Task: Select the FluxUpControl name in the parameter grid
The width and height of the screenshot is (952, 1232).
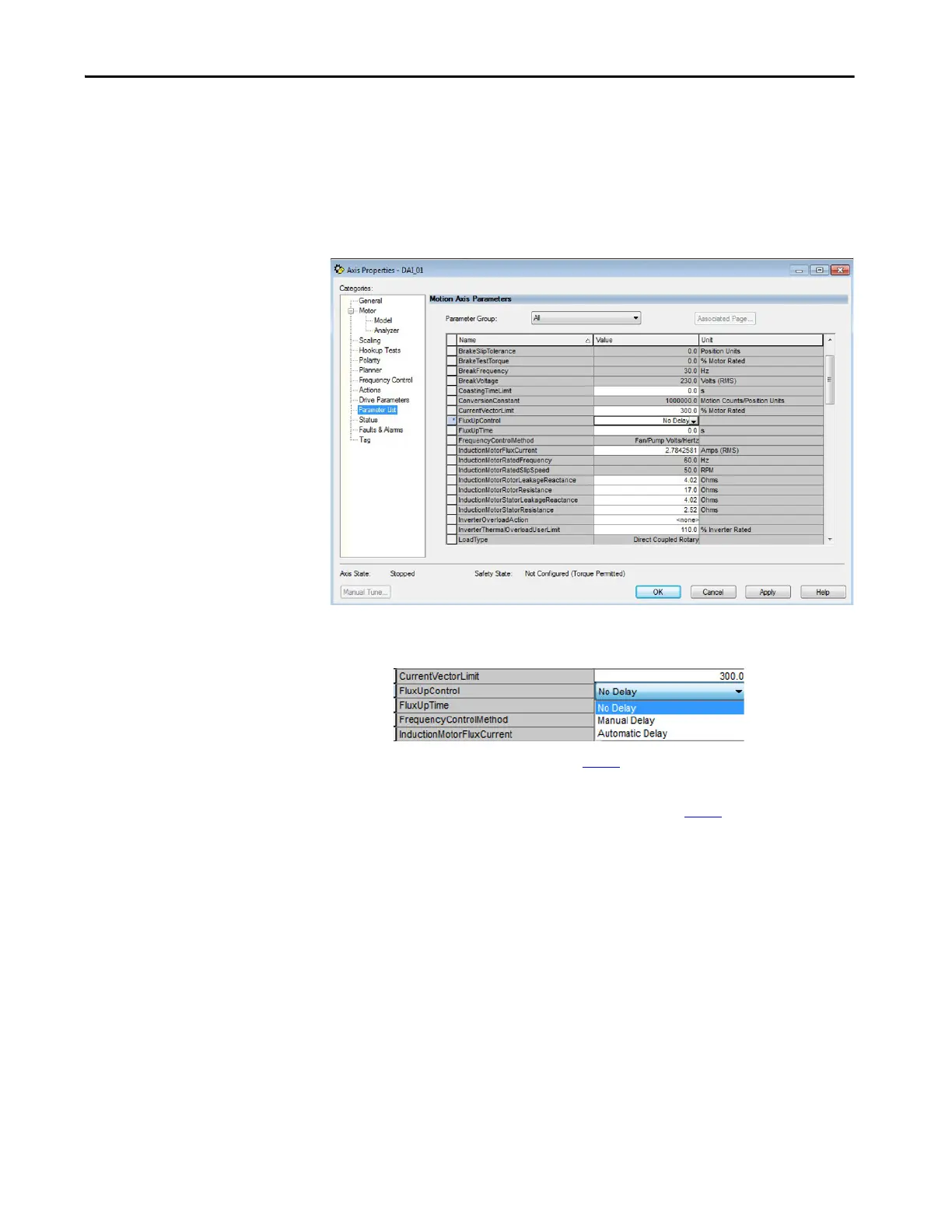Action: click(480, 421)
